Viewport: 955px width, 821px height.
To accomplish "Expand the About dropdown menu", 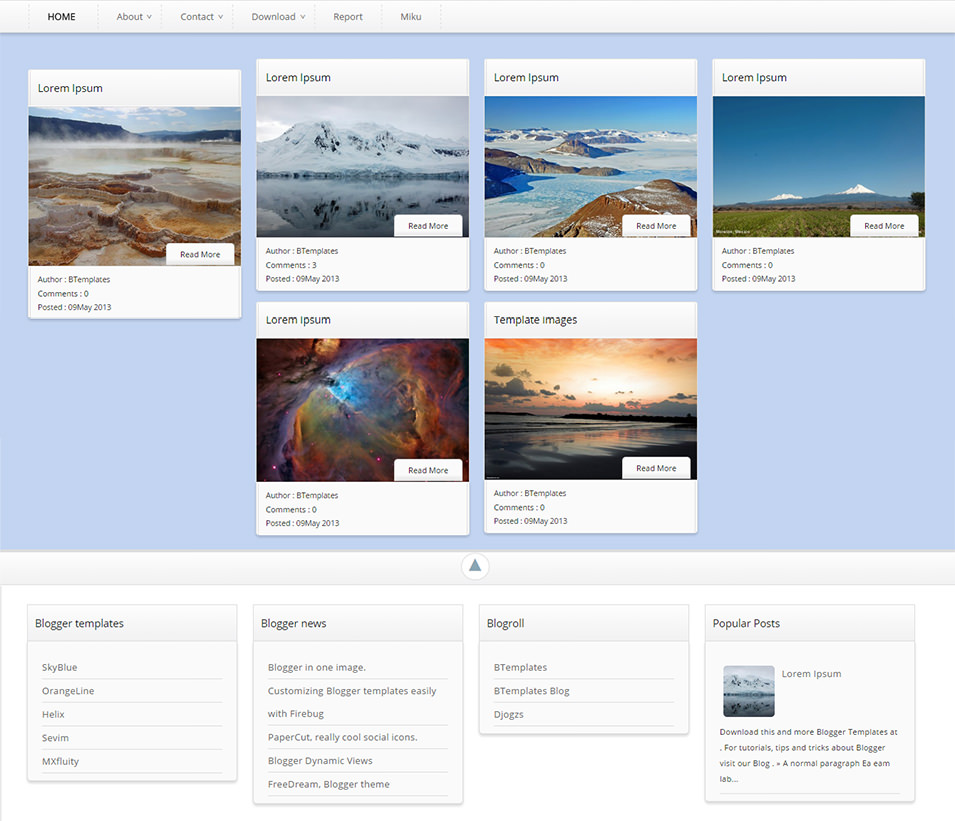I will tap(130, 16).
